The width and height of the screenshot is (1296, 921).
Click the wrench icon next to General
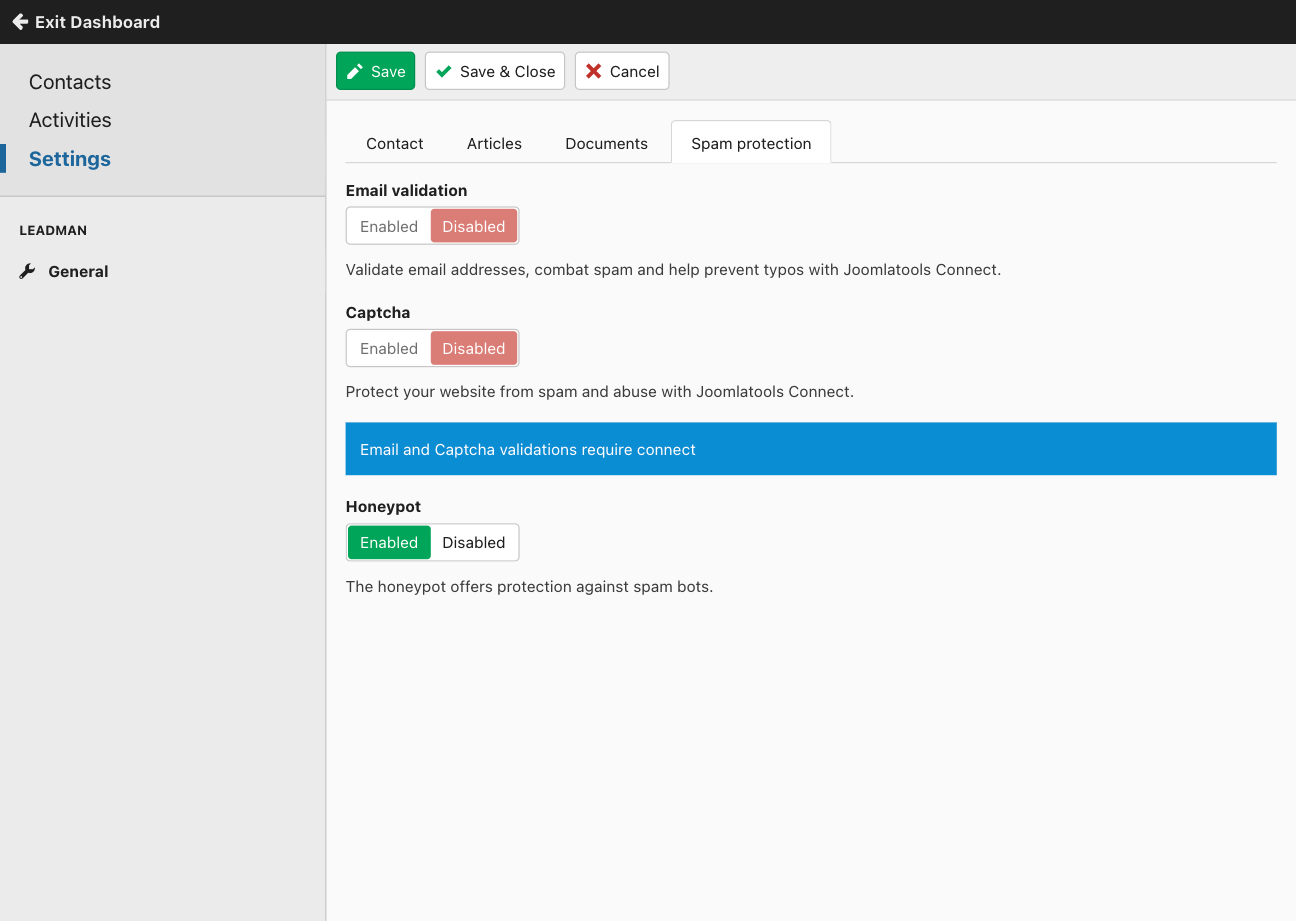28,271
